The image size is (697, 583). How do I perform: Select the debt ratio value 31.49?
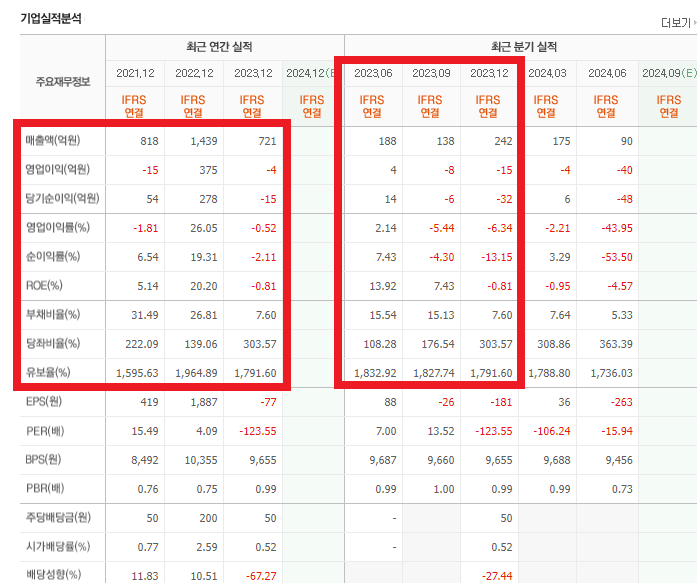click(x=145, y=315)
